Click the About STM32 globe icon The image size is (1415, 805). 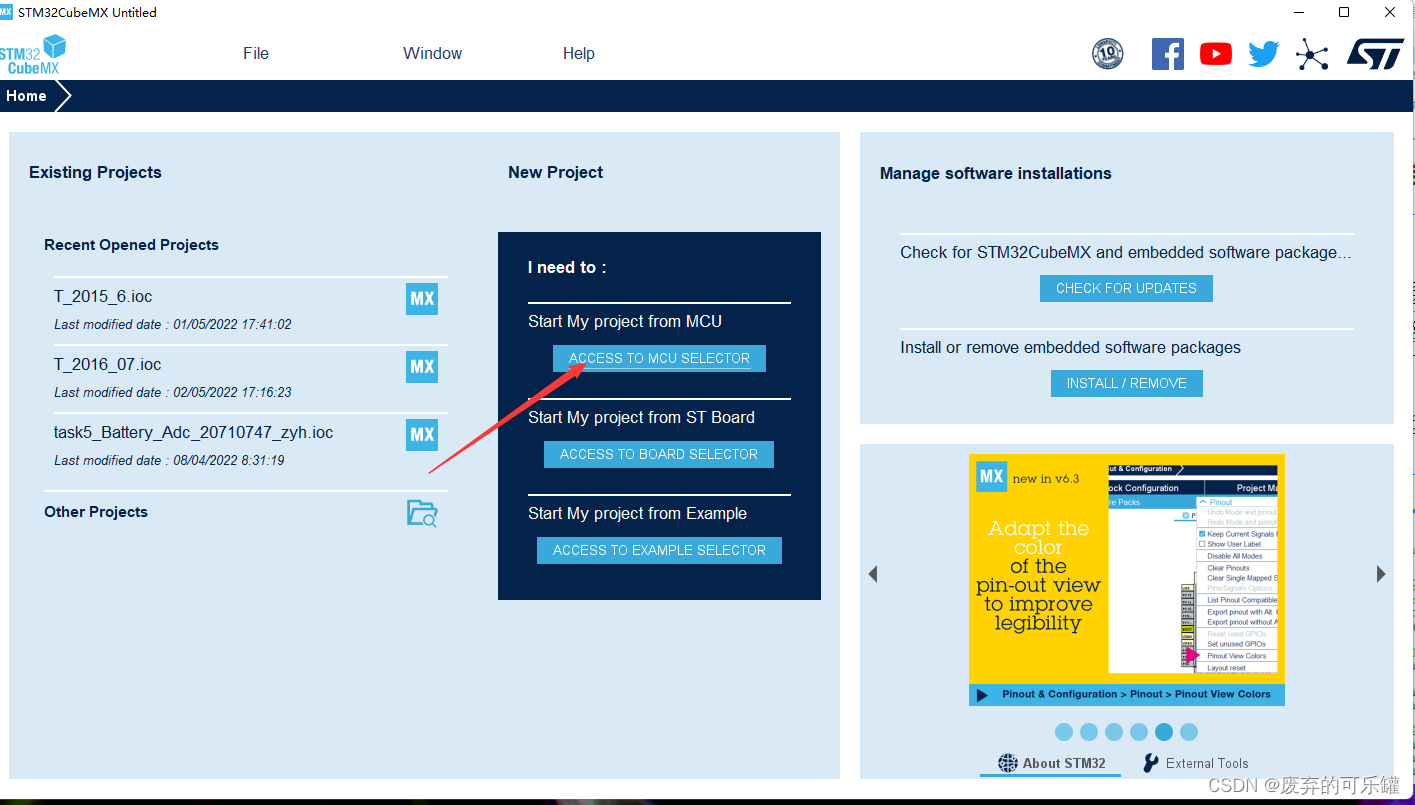pos(1007,763)
